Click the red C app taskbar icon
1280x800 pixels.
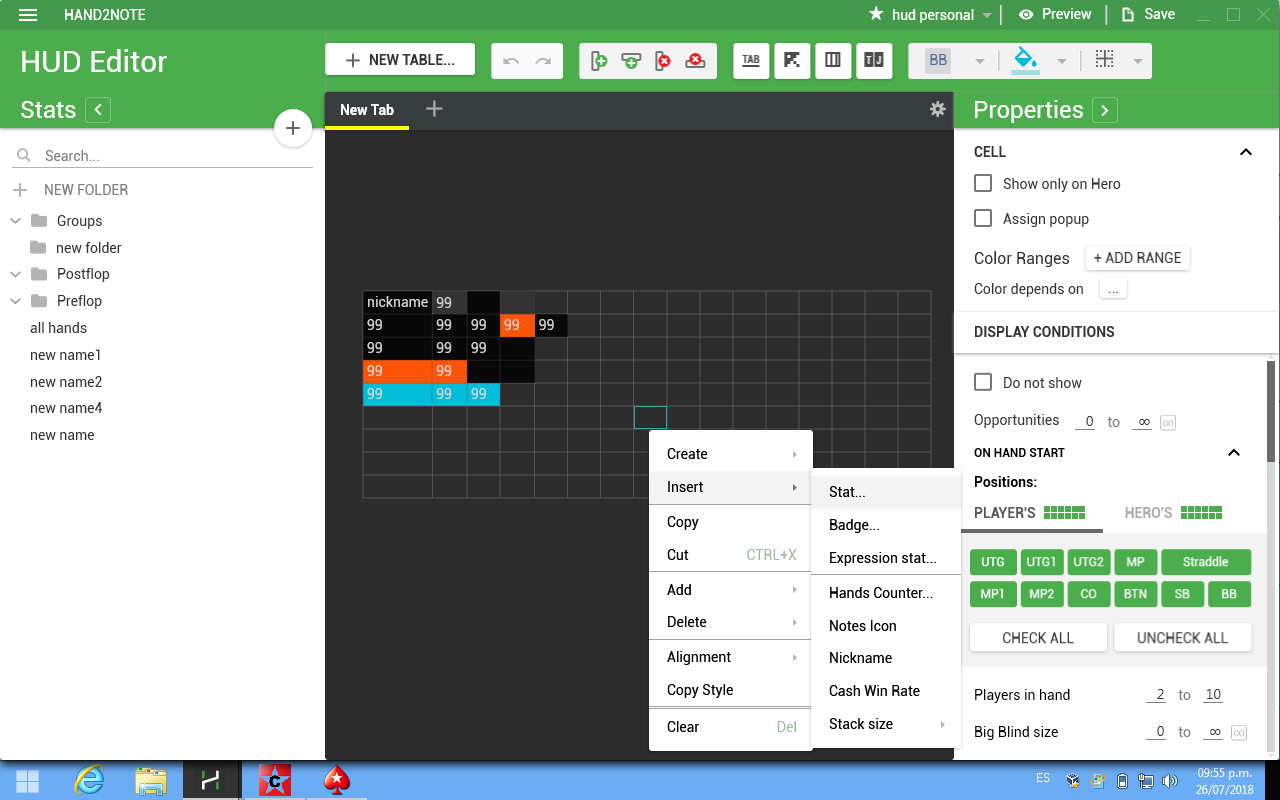(274, 781)
